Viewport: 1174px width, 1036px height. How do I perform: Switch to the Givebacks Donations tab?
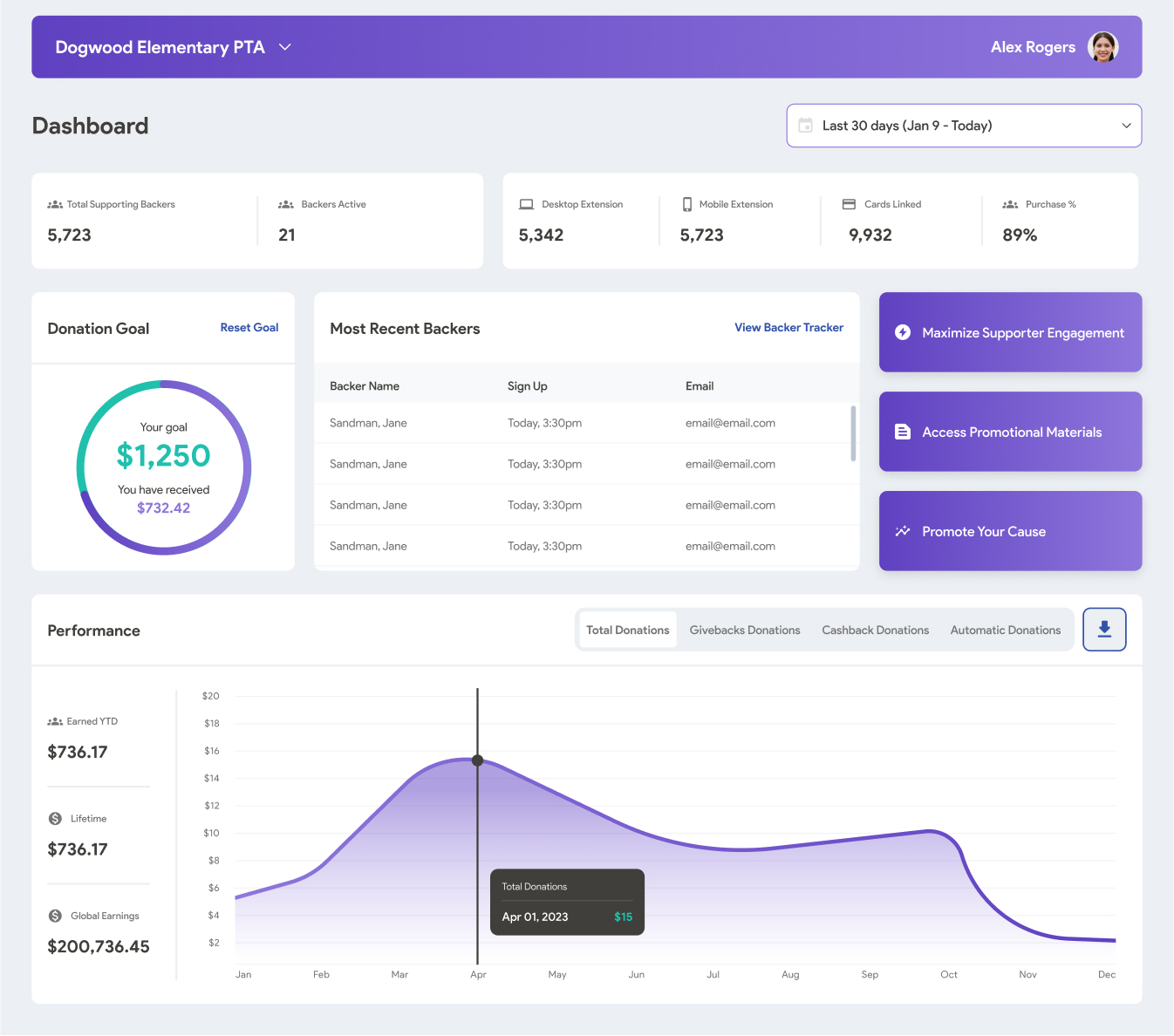(x=744, y=629)
